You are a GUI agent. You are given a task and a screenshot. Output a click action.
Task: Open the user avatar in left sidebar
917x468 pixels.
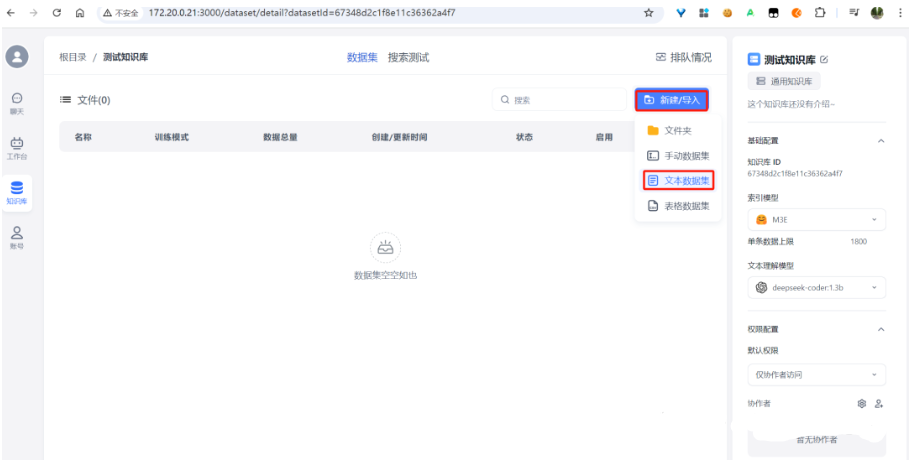[x=17, y=57]
